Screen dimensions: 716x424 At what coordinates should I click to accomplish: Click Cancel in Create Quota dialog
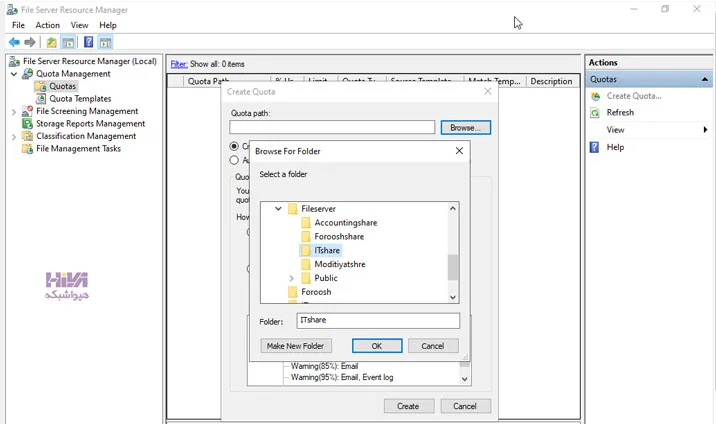click(465, 406)
